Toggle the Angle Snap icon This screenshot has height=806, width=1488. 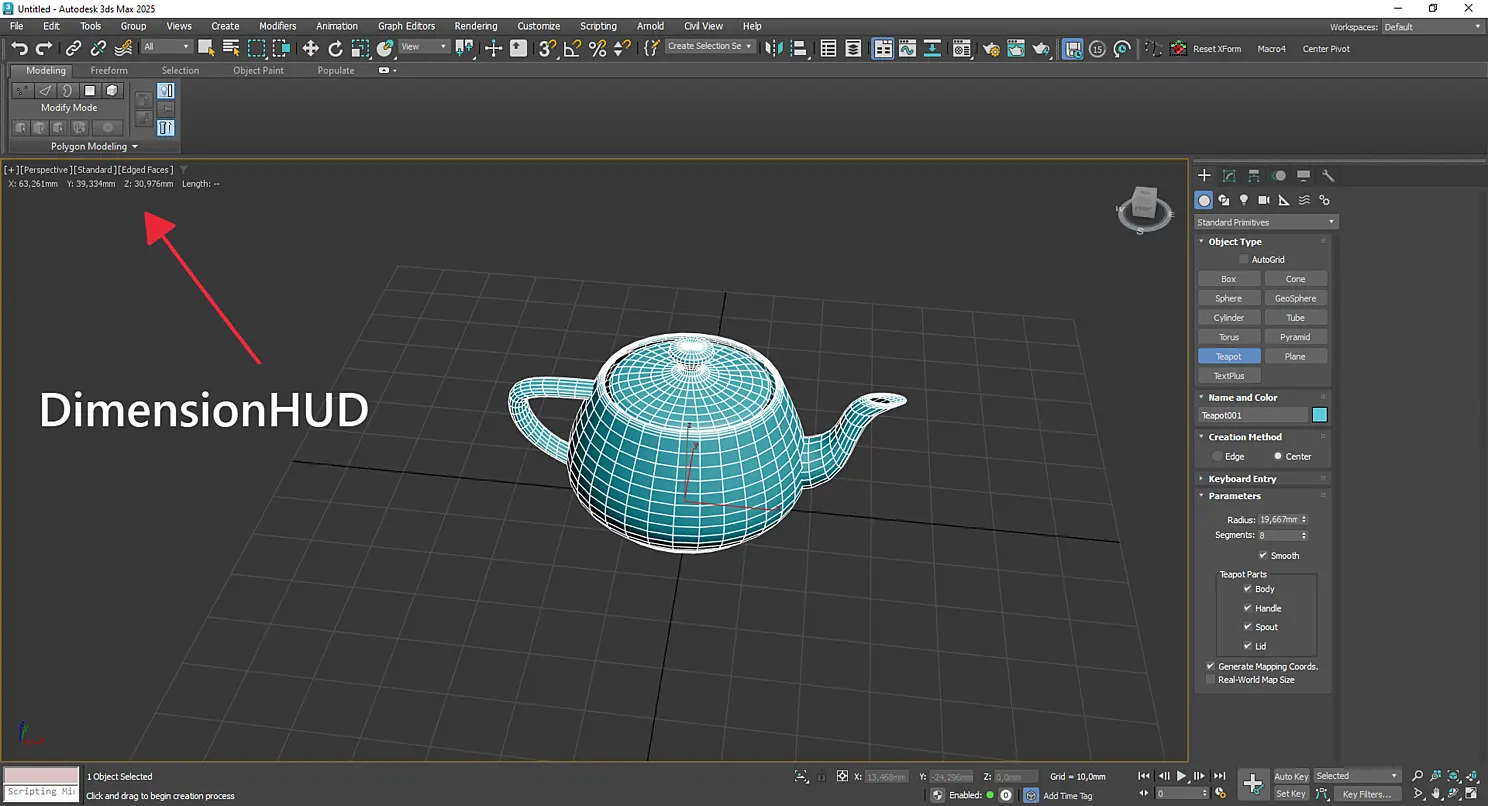point(573,48)
